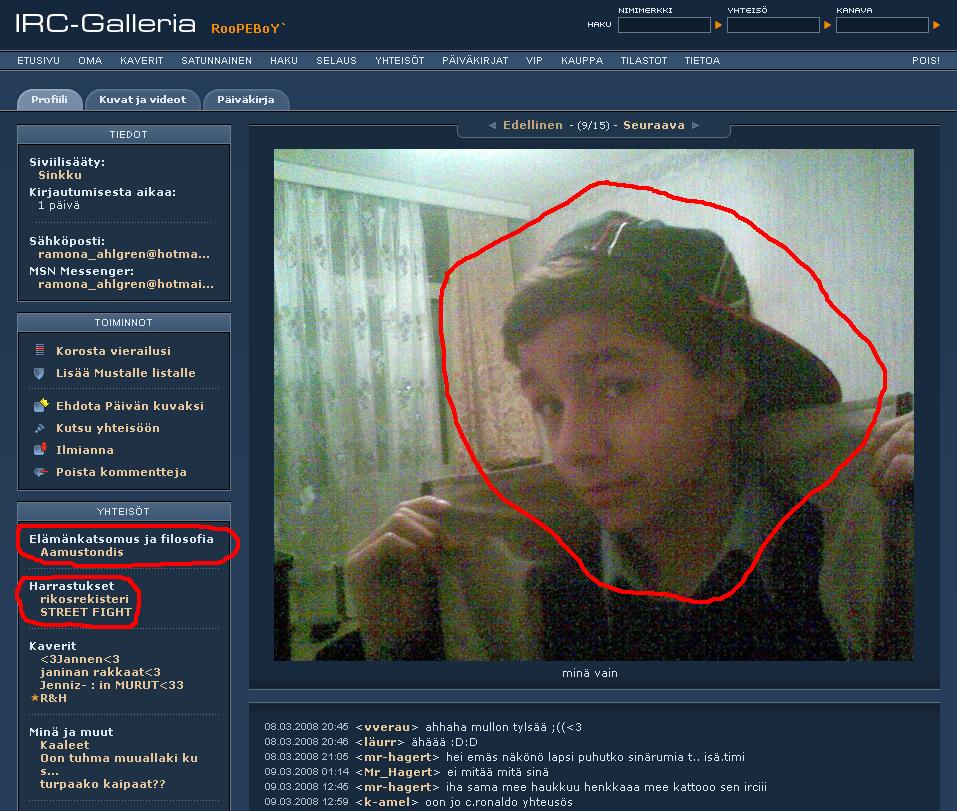This screenshot has width=957, height=811.
Task: Open KAUPPA in the navigation bar
Action: tap(582, 60)
